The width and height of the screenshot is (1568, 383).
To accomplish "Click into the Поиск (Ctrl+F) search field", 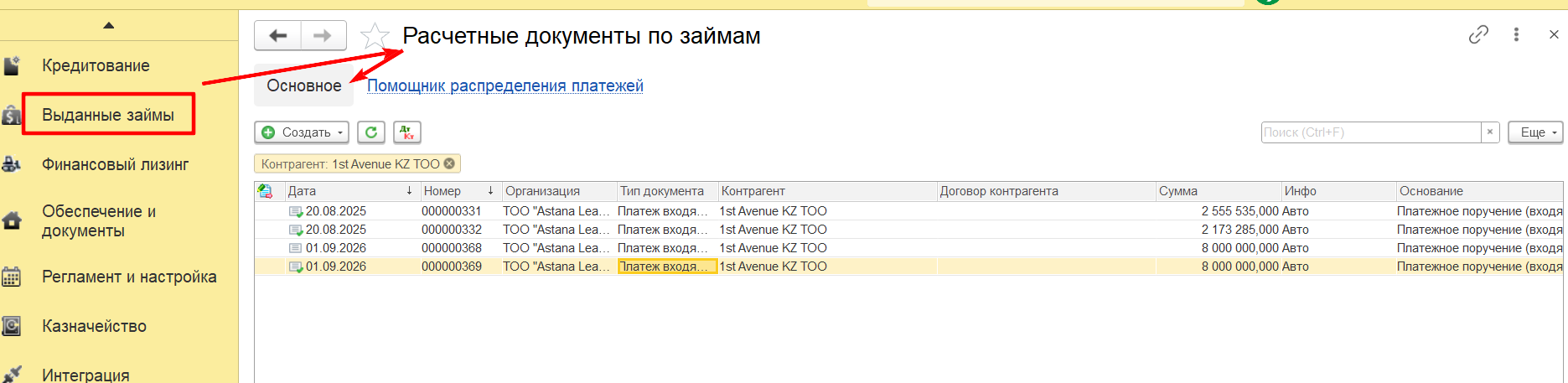I will [x=1371, y=132].
